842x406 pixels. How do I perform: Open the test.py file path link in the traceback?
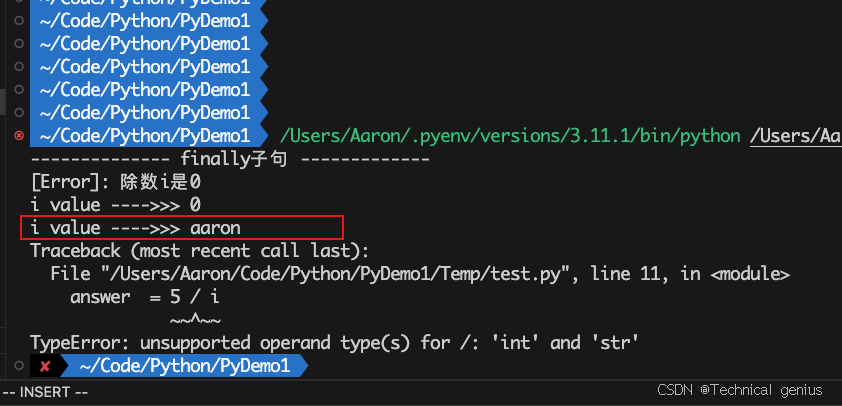click(336, 274)
